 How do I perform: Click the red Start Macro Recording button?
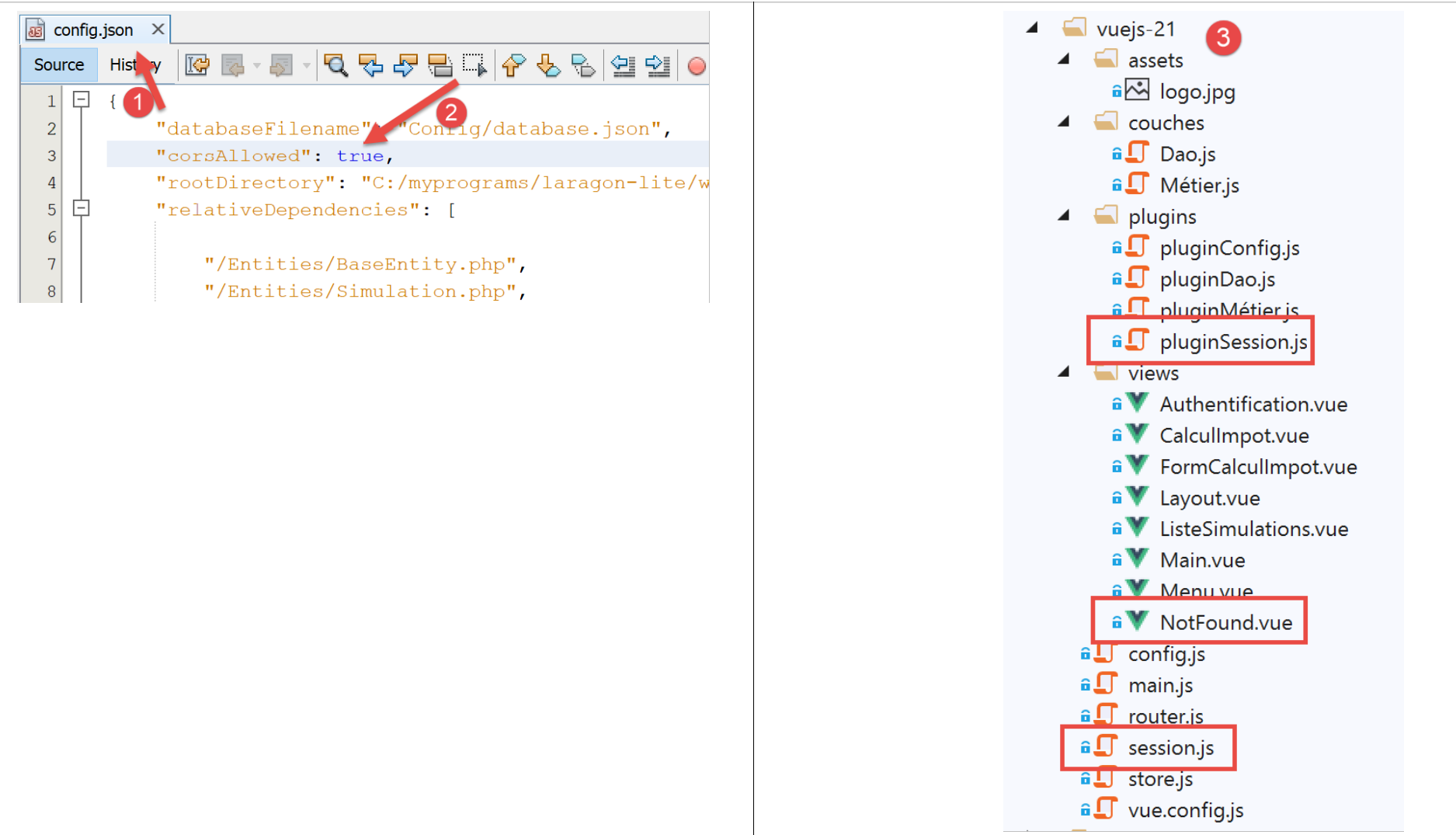[697, 66]
